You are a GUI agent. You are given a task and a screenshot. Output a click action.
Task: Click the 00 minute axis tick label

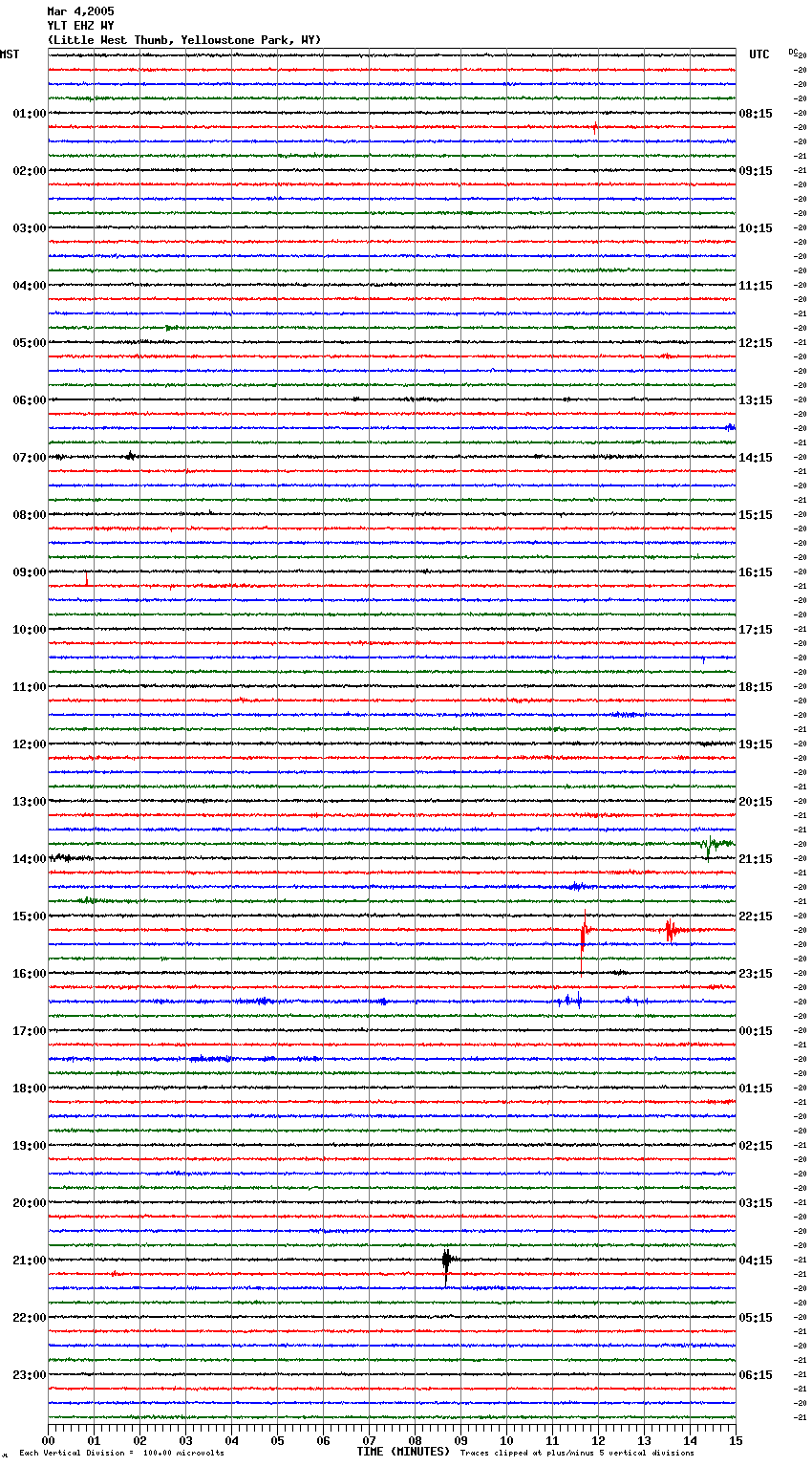pos(48,1441)
